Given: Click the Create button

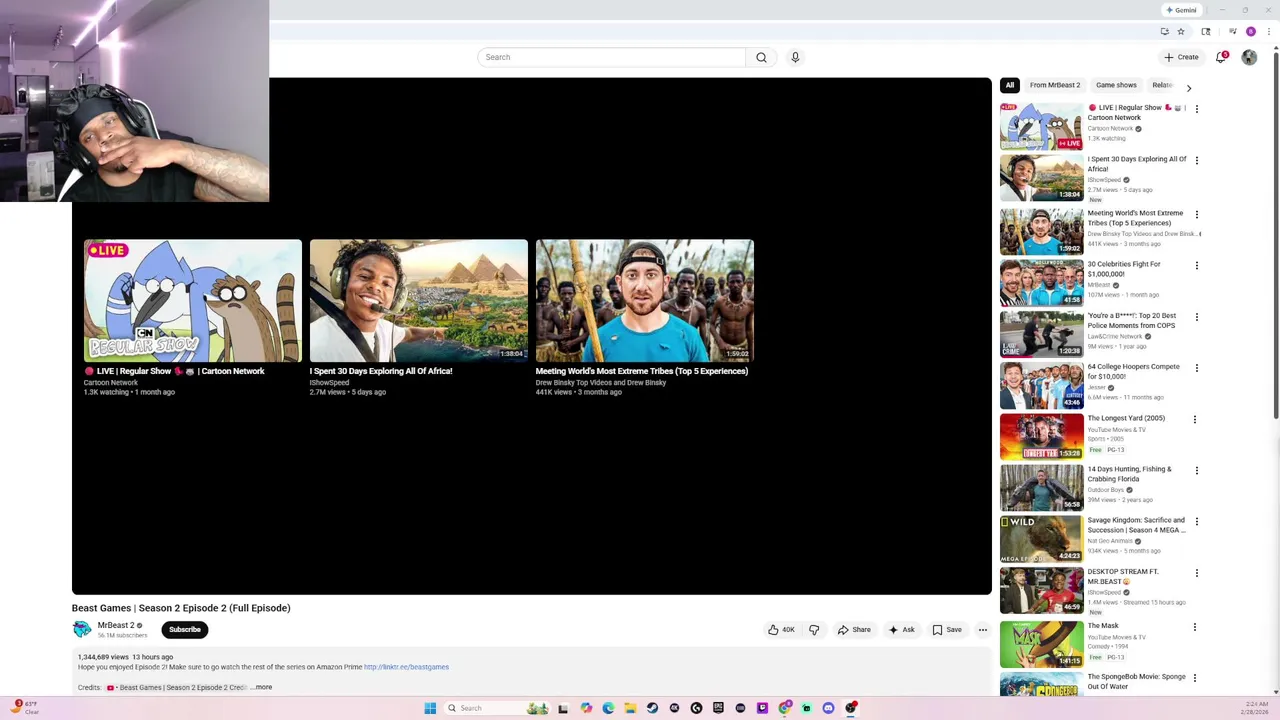Looking at the screenshot, I should coord(1181,57).
